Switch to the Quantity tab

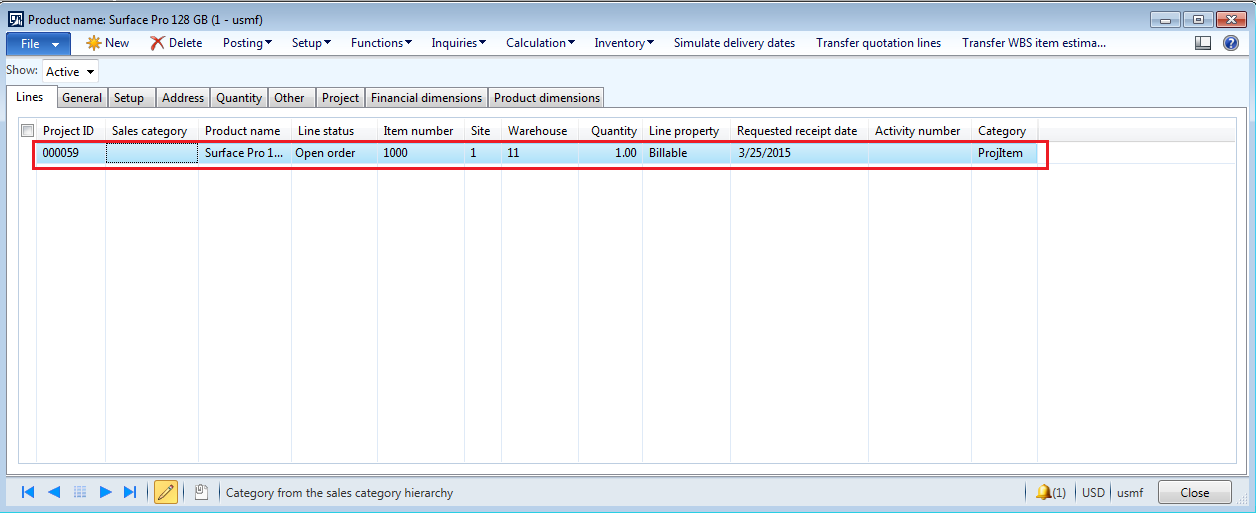(239, 98)
